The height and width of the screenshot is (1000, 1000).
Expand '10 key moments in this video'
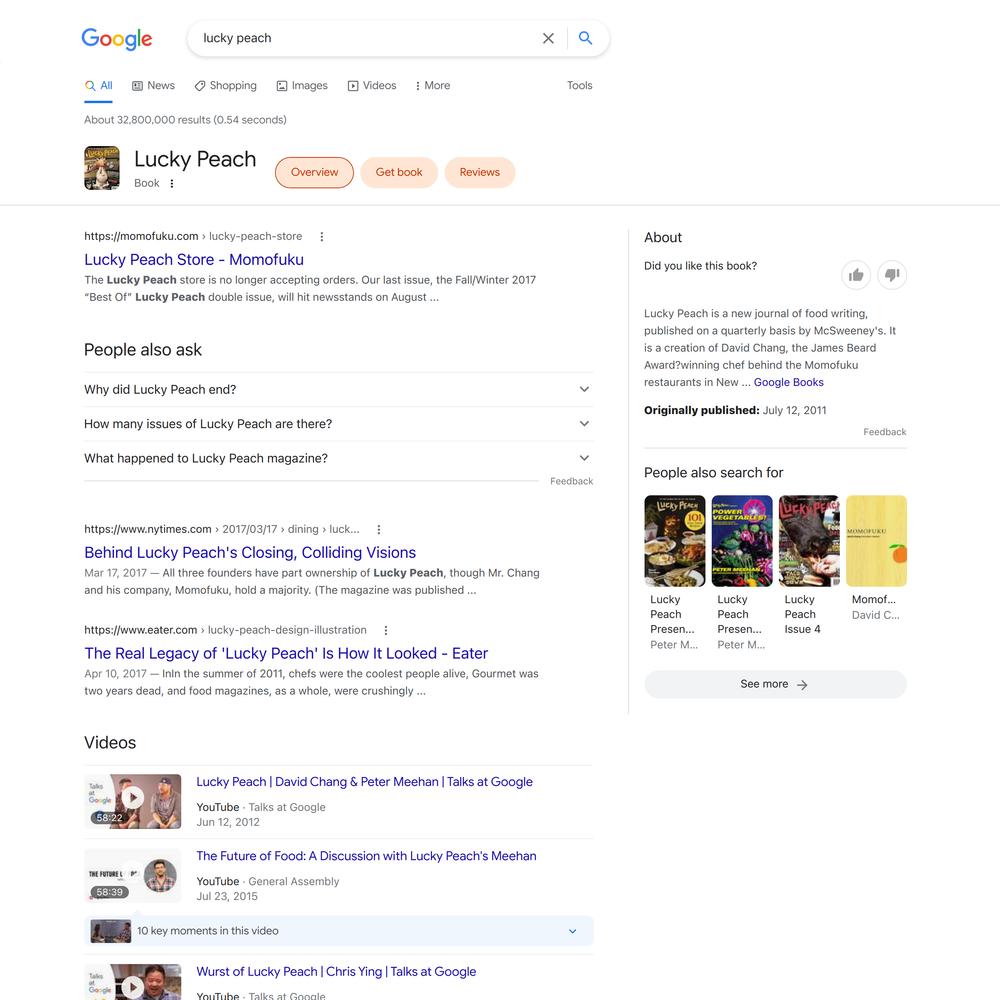point(339,931)
